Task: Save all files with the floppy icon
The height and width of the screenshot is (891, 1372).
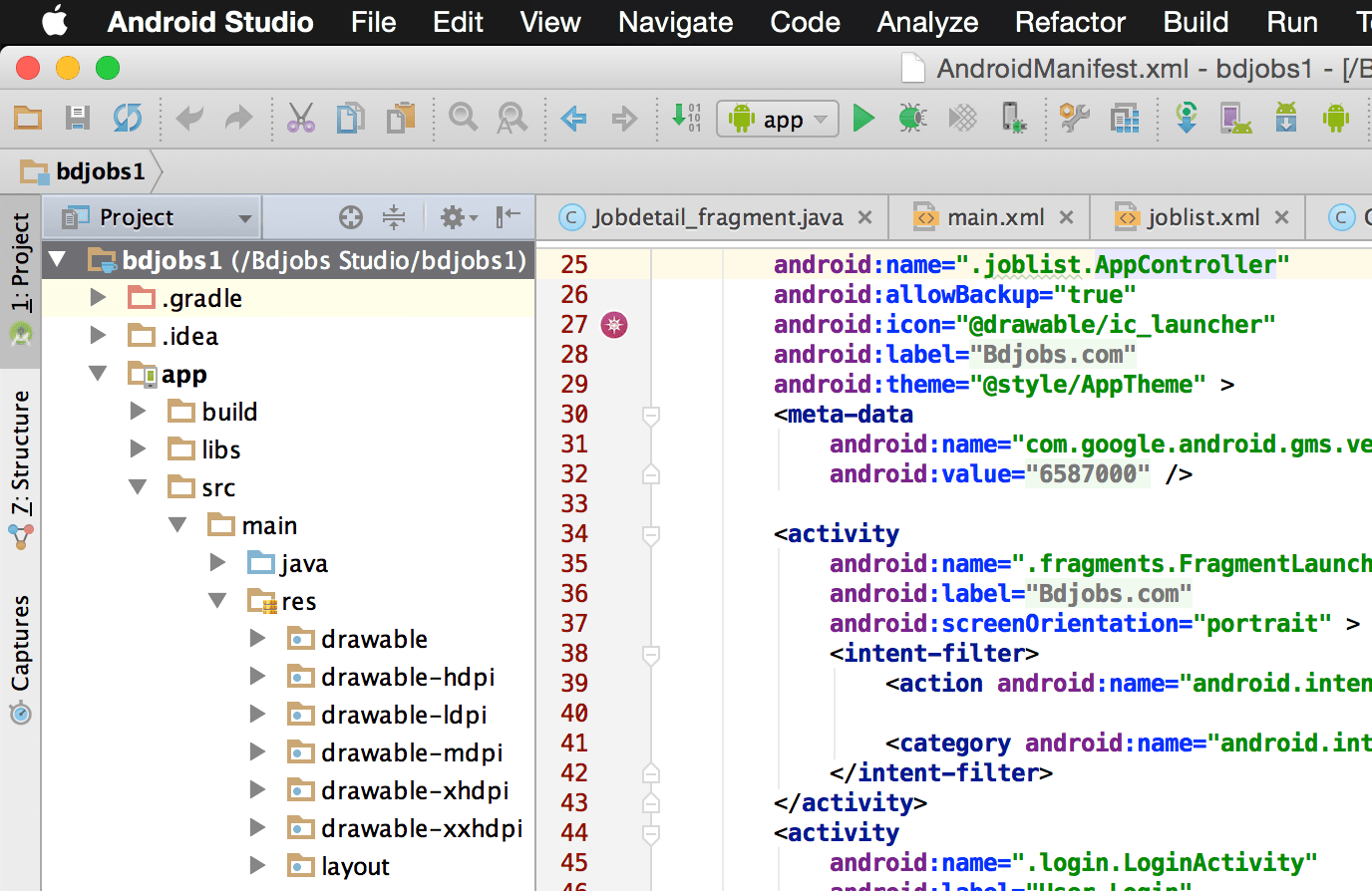Action: pyautogui.click(x=78, y=119)
